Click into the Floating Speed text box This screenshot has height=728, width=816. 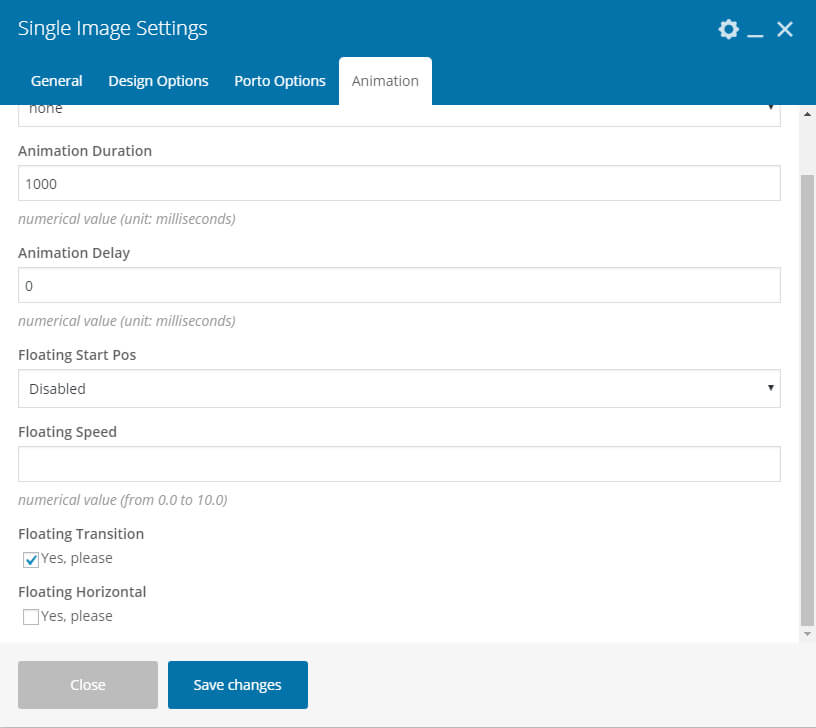point(399,464)
